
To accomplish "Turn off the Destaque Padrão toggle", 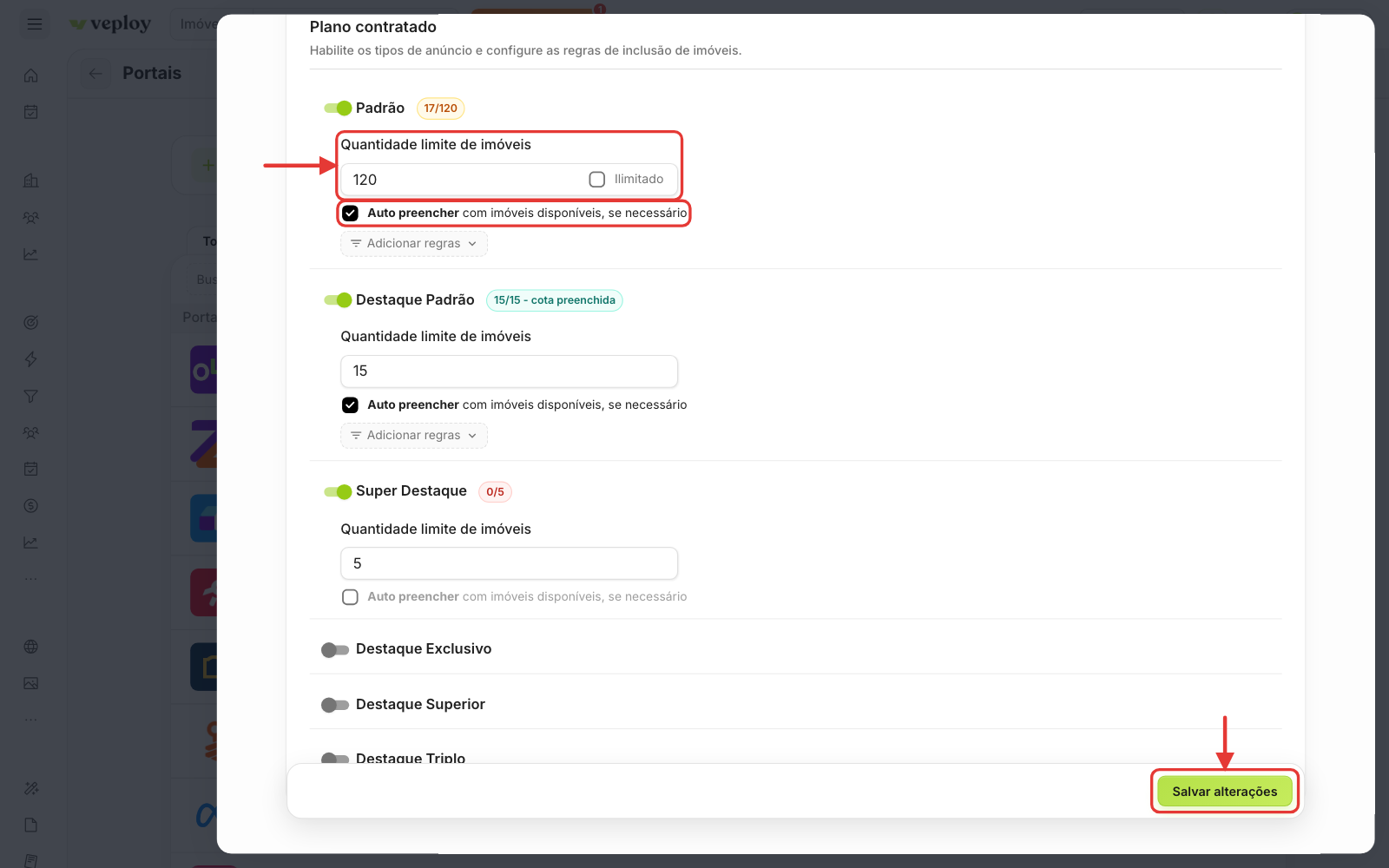I will click(337, 300).
